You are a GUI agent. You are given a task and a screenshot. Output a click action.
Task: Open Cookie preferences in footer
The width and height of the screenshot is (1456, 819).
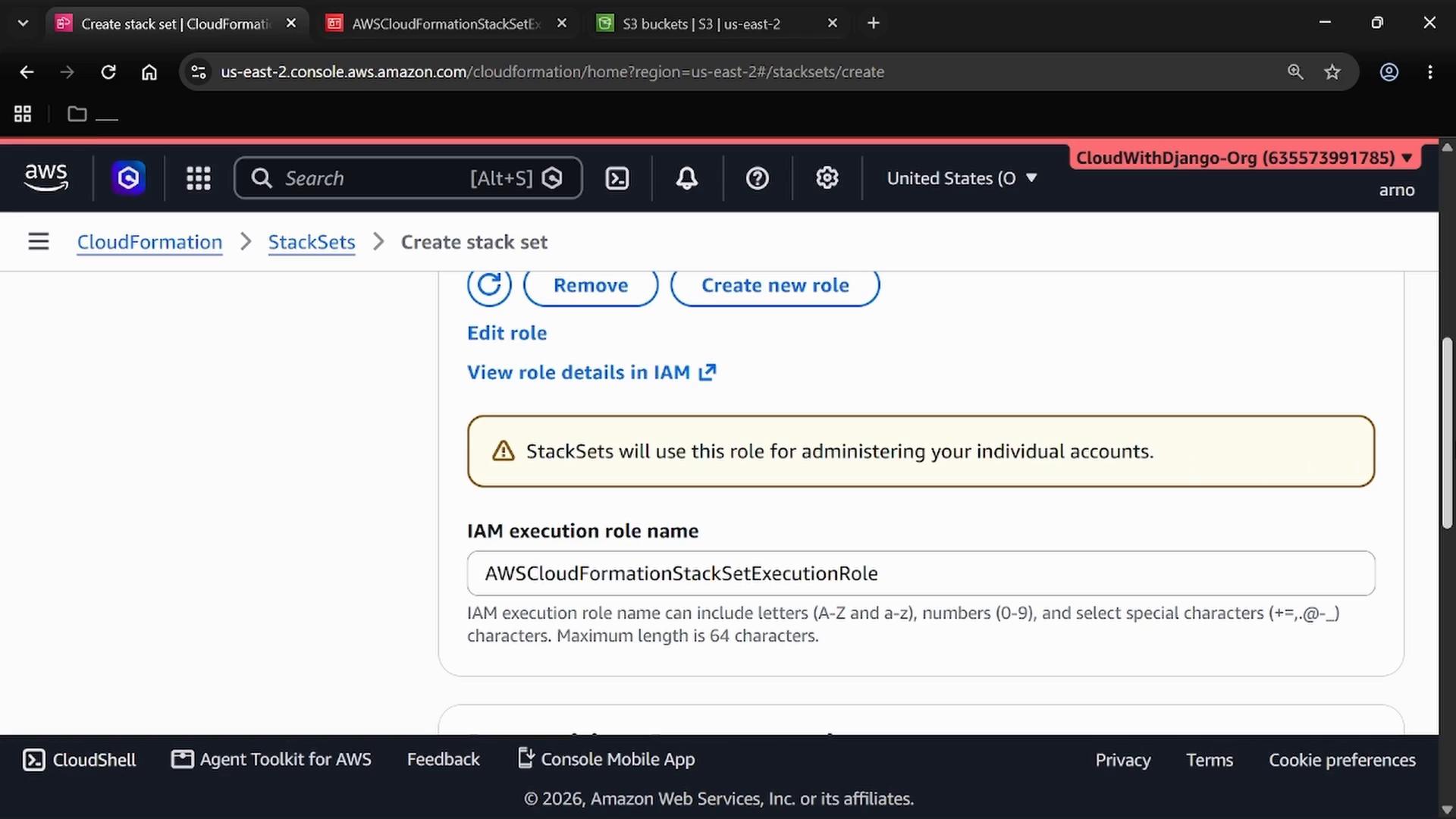coord(1342,760)
